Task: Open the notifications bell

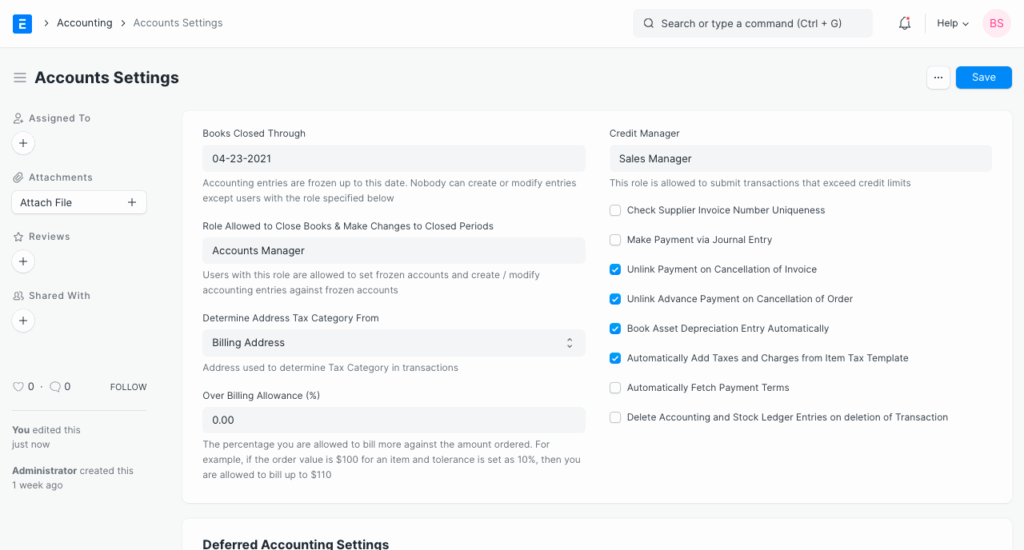Action: pyautogui.click(x=904, y=23)
